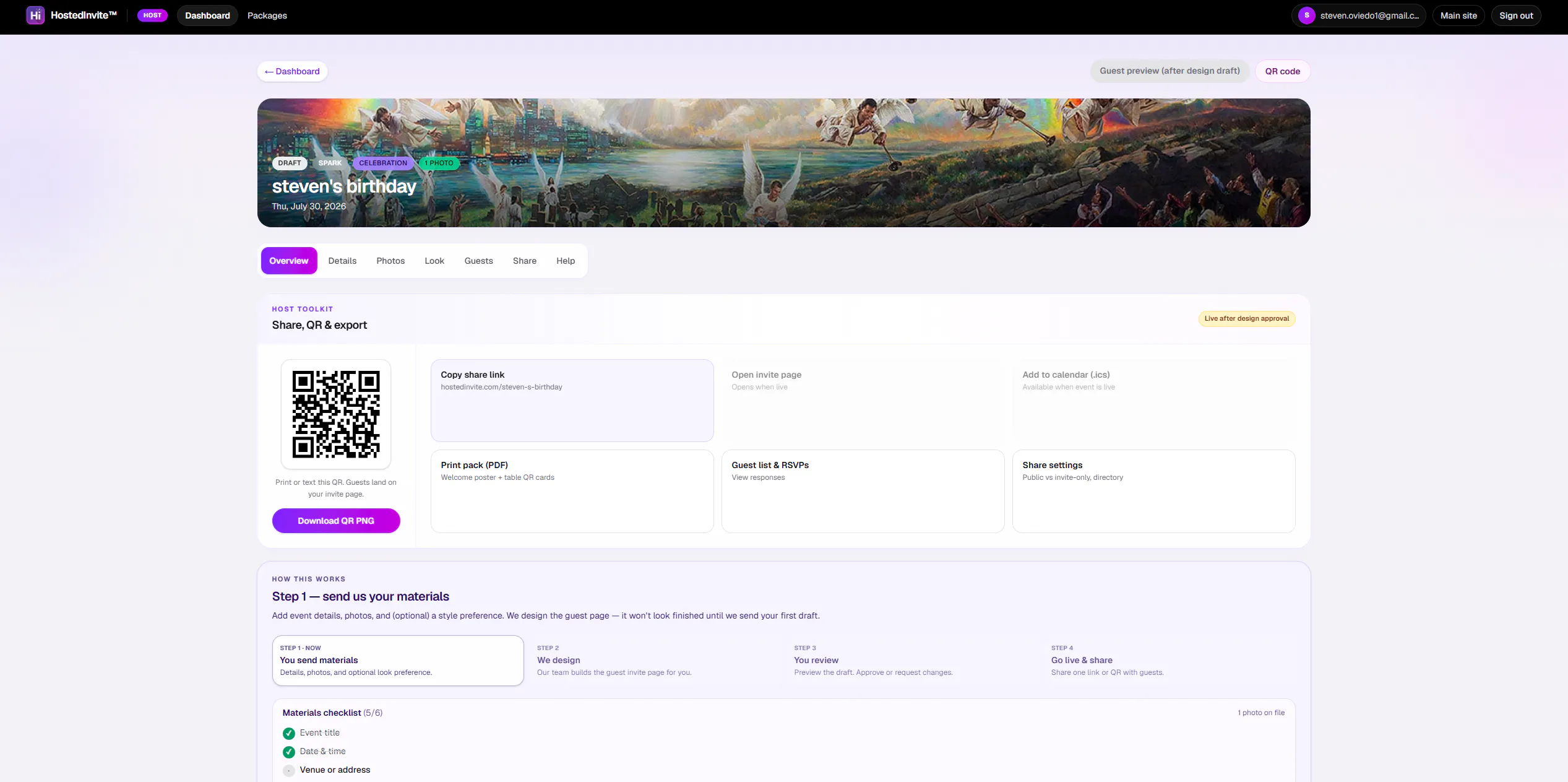The width and height of the screenshot is (1568, 782).
Task: Open the Print pack (PDF) card
Action: click(x=572, y=491)
